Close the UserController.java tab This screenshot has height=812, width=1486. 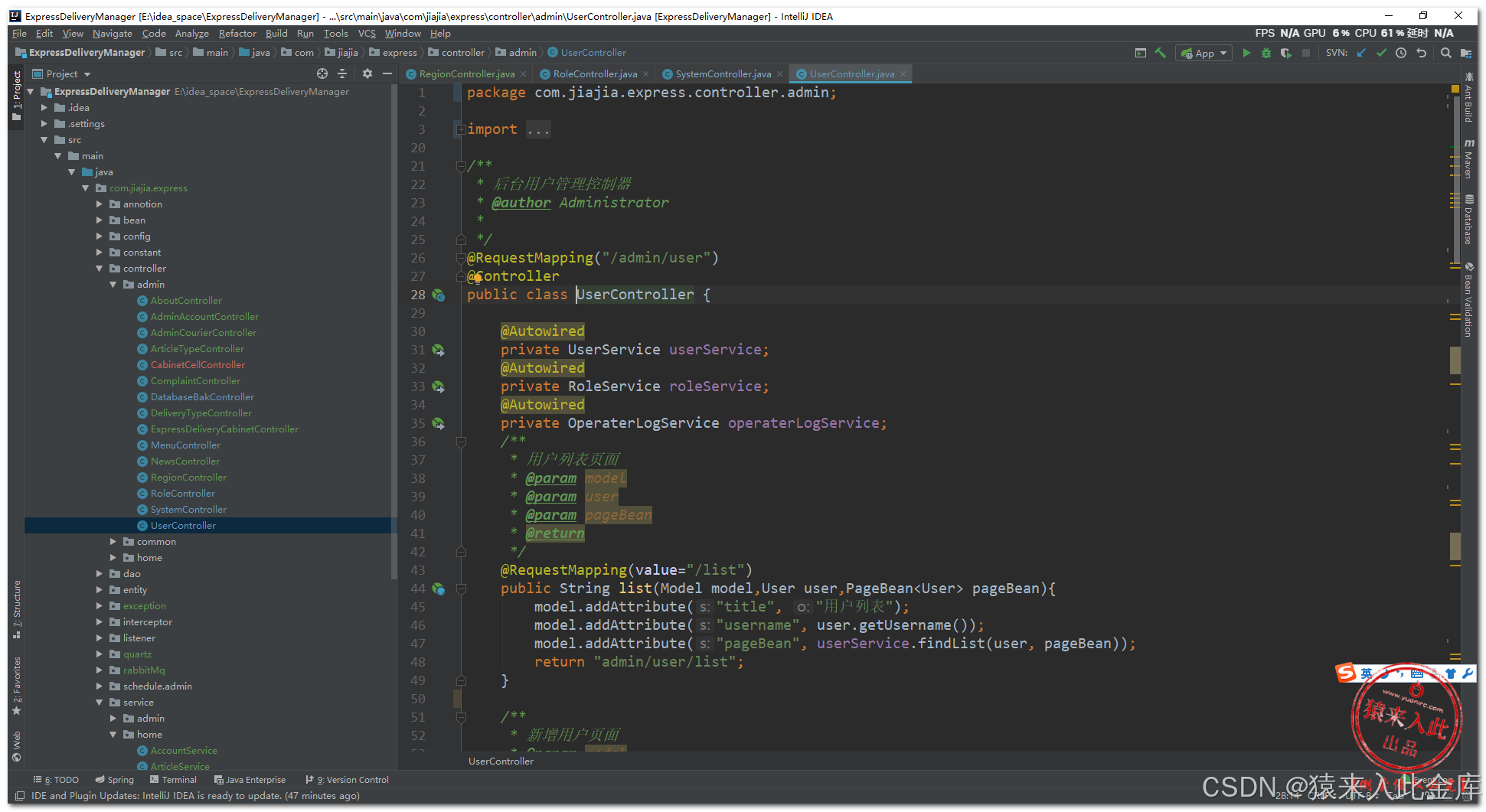coord(903,74)
